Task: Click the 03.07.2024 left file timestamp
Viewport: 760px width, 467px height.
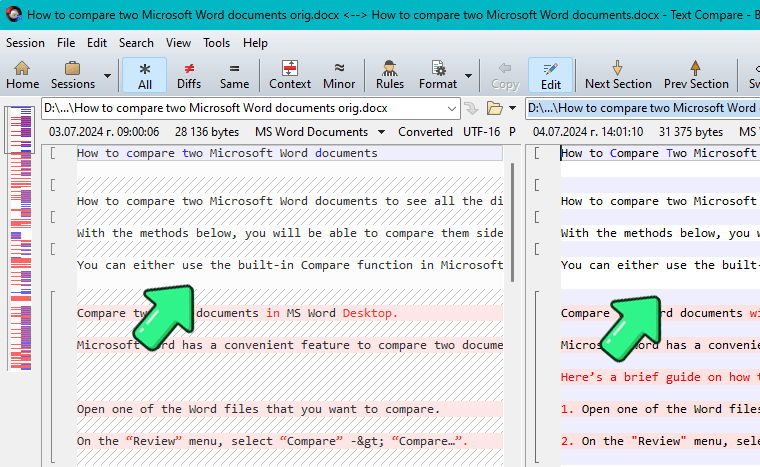Action: [x=104, y=132]
